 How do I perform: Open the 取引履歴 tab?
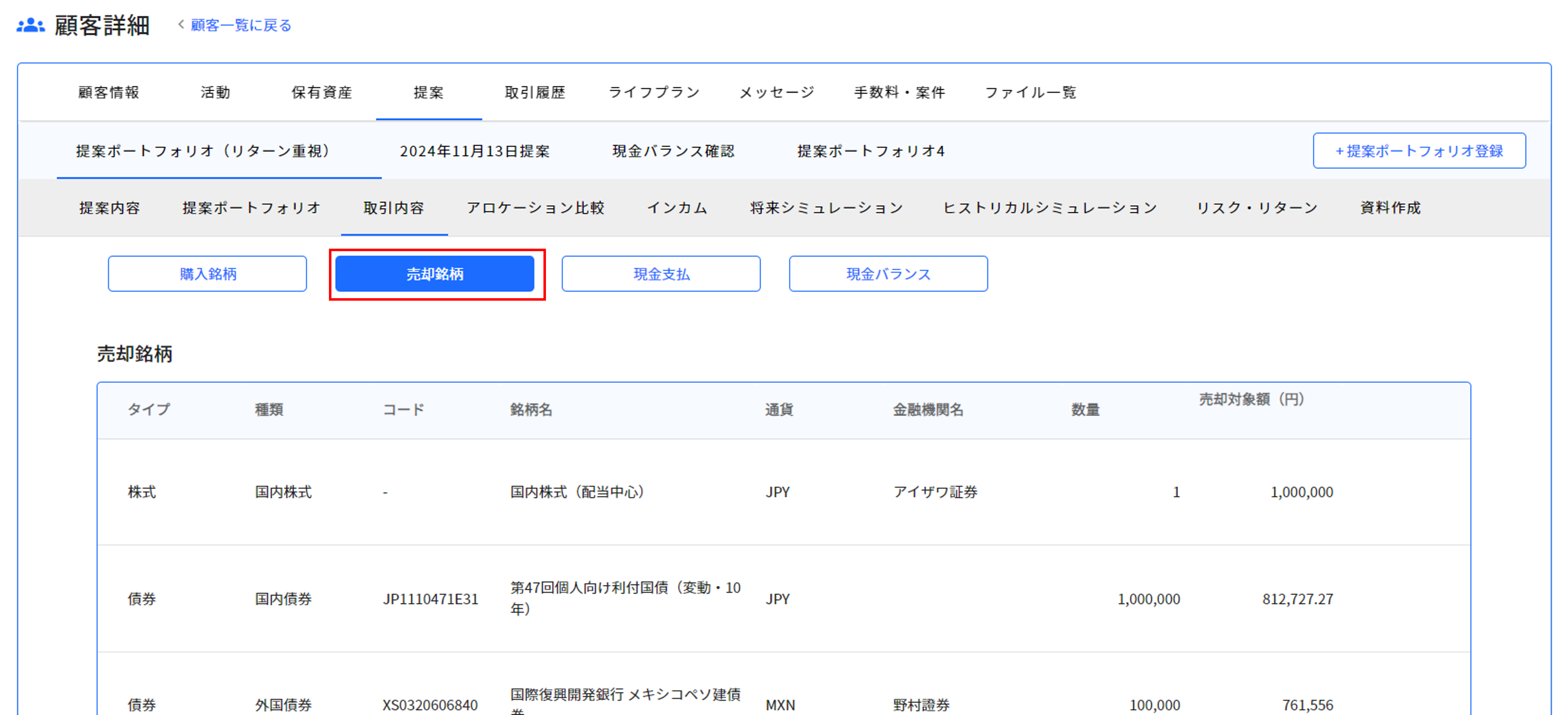point(535,93)
